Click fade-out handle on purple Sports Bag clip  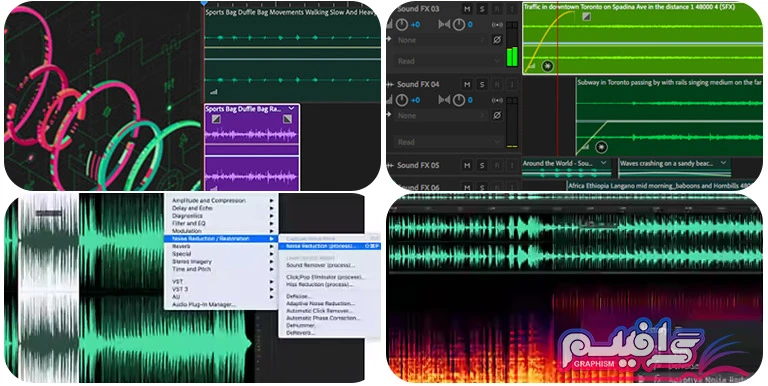click(x=288, y=119)
